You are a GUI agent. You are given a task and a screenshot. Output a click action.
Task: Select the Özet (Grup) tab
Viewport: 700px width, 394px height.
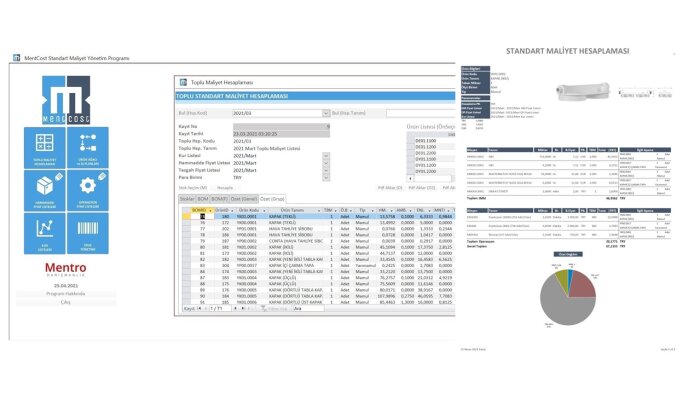(x=272, y=199)
